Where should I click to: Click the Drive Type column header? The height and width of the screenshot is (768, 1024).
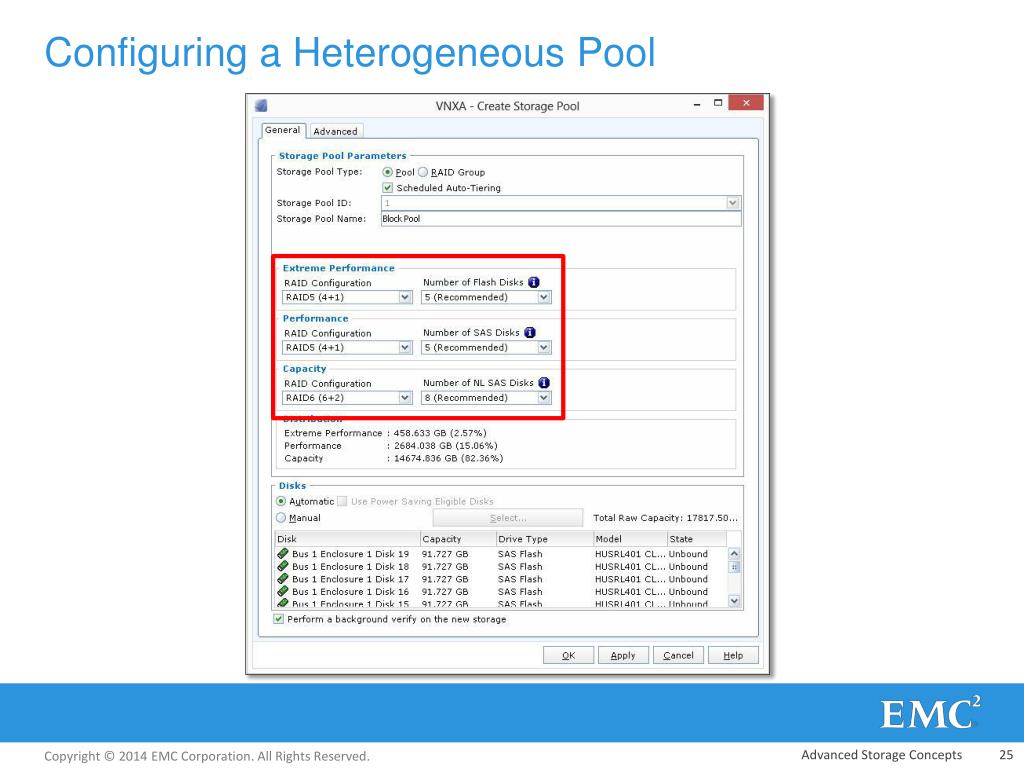tap(545, 539)
